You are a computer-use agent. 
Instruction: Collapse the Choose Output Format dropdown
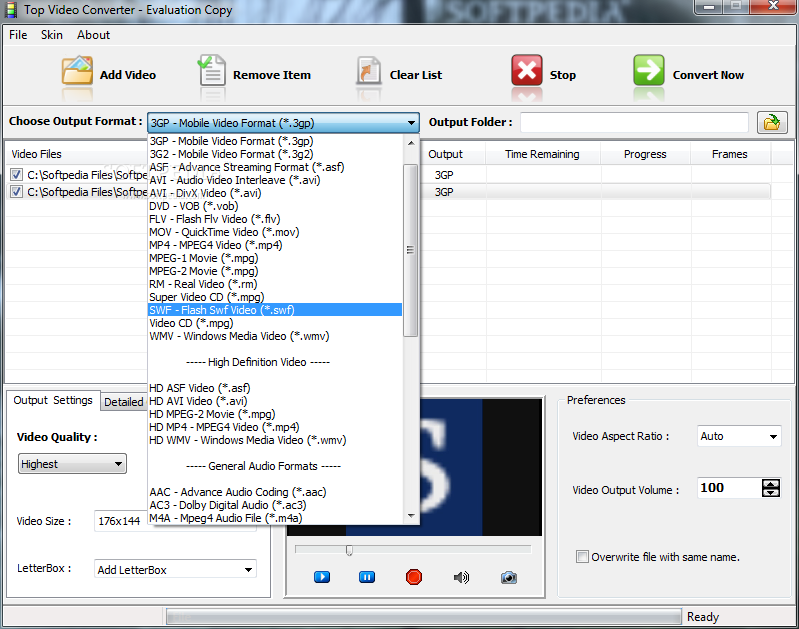411,123
